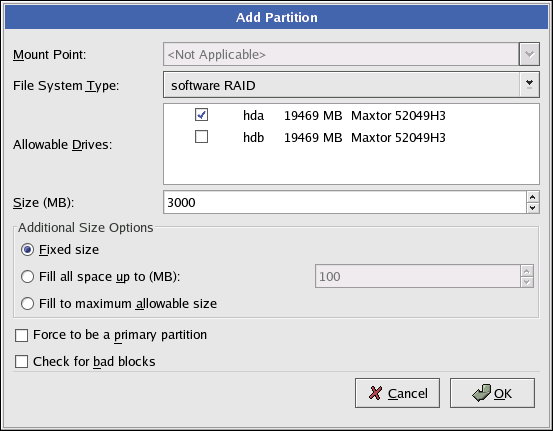Select the hda Maxtor 52049H3 row
Screen dimensions: 553x431
(351, 115)
